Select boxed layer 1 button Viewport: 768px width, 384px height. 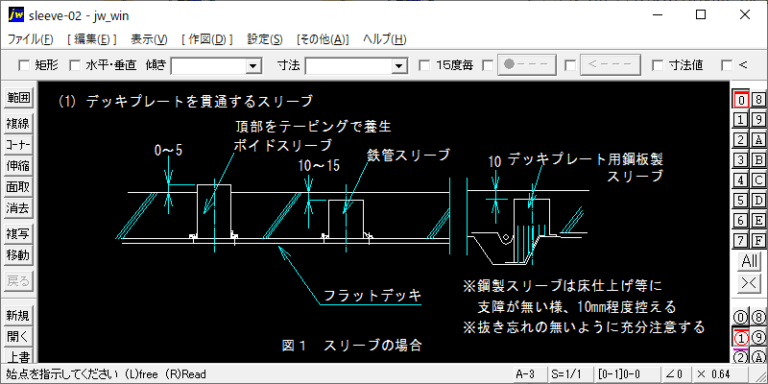[741, 120]
